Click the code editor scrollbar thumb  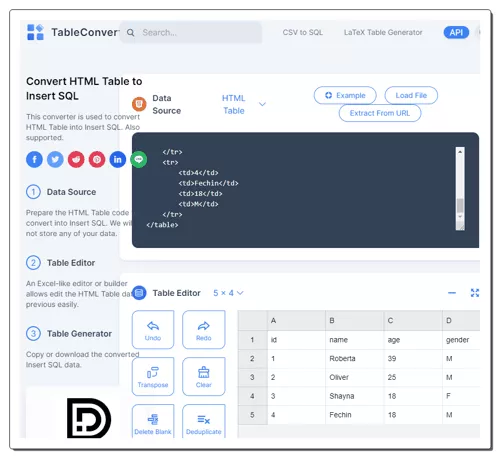[460, 205]
